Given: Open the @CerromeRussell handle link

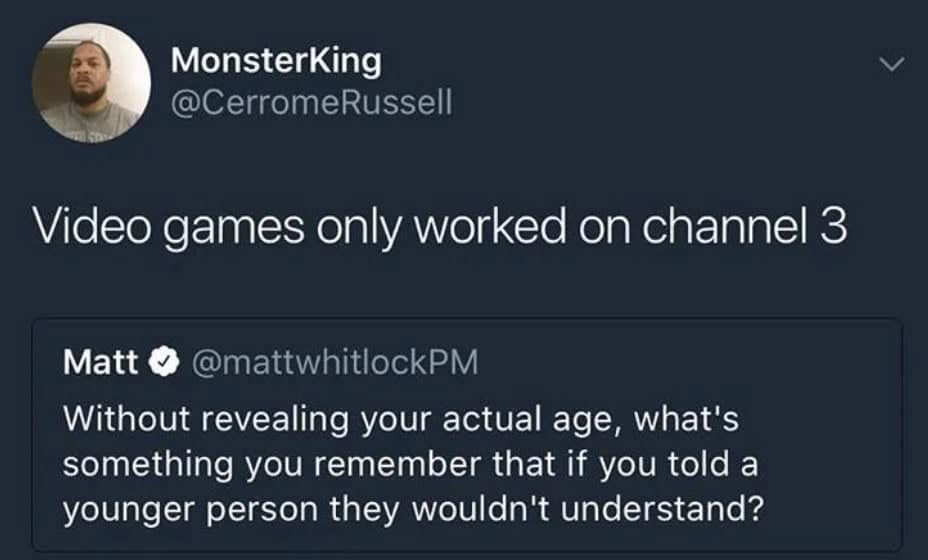Looking at the screenshot, I should pyautogui.click(x=312, y=103).
